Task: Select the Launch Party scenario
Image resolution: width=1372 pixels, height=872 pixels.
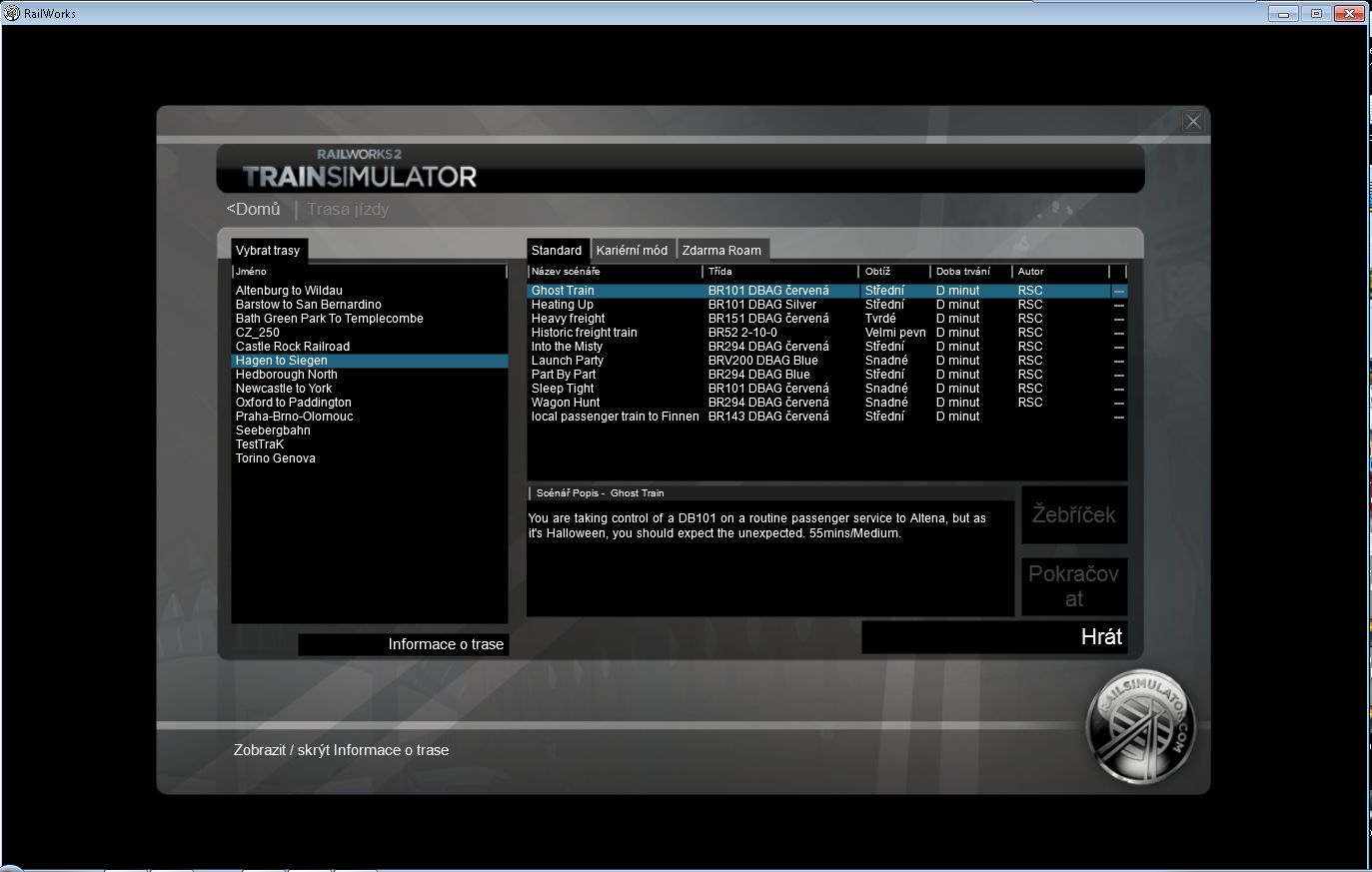Action: coord(826,361)
